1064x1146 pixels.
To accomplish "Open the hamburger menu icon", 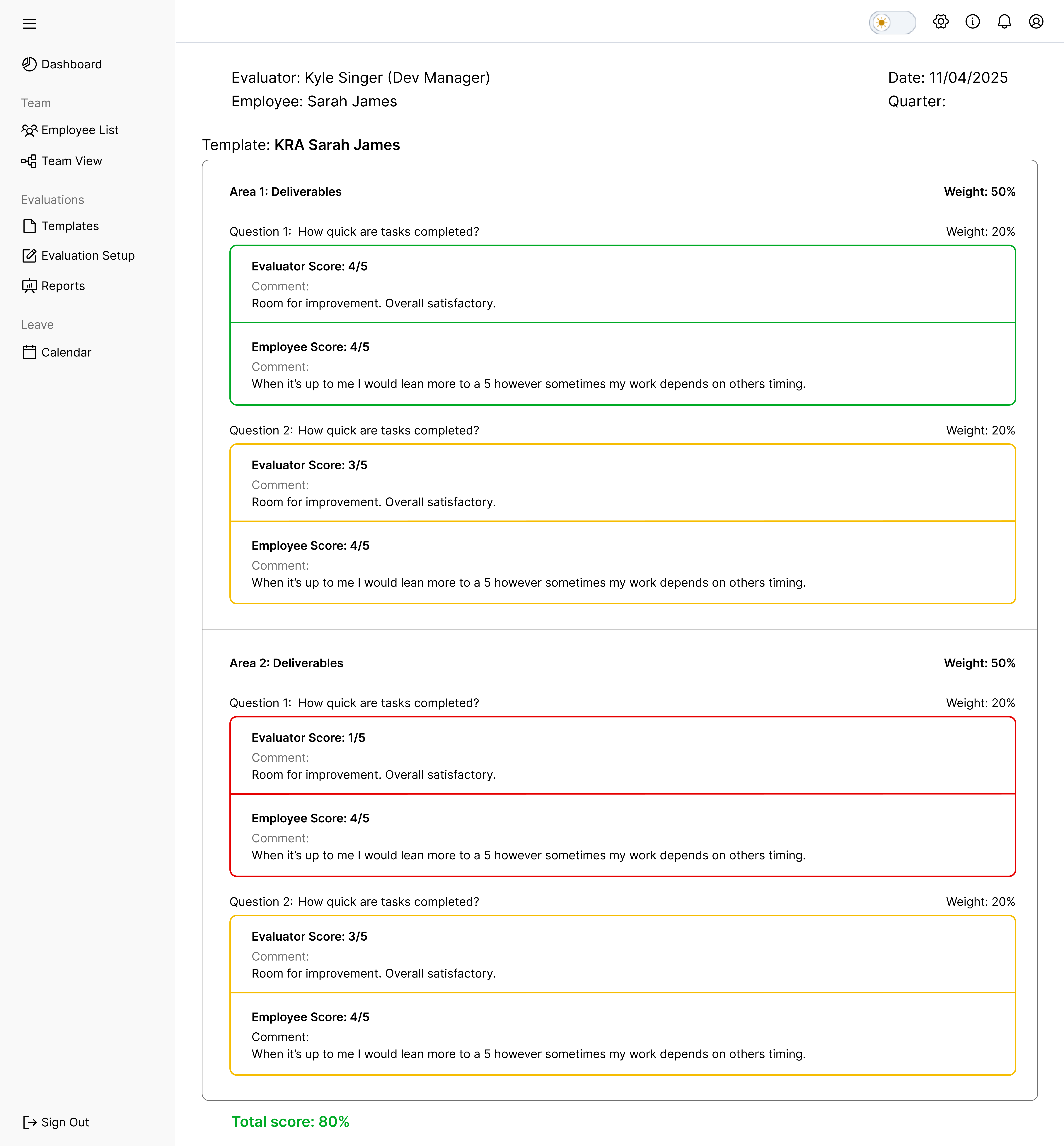I will point(29,24).
